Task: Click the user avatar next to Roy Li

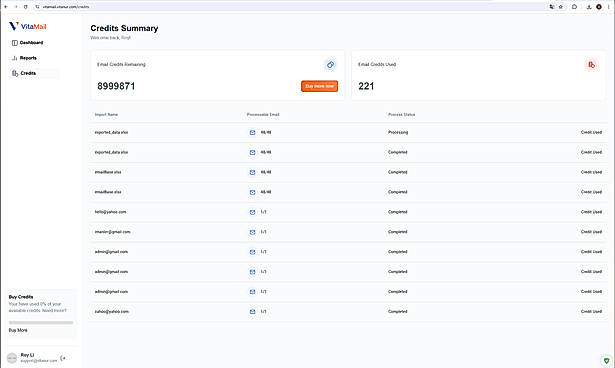Action: 12,358
